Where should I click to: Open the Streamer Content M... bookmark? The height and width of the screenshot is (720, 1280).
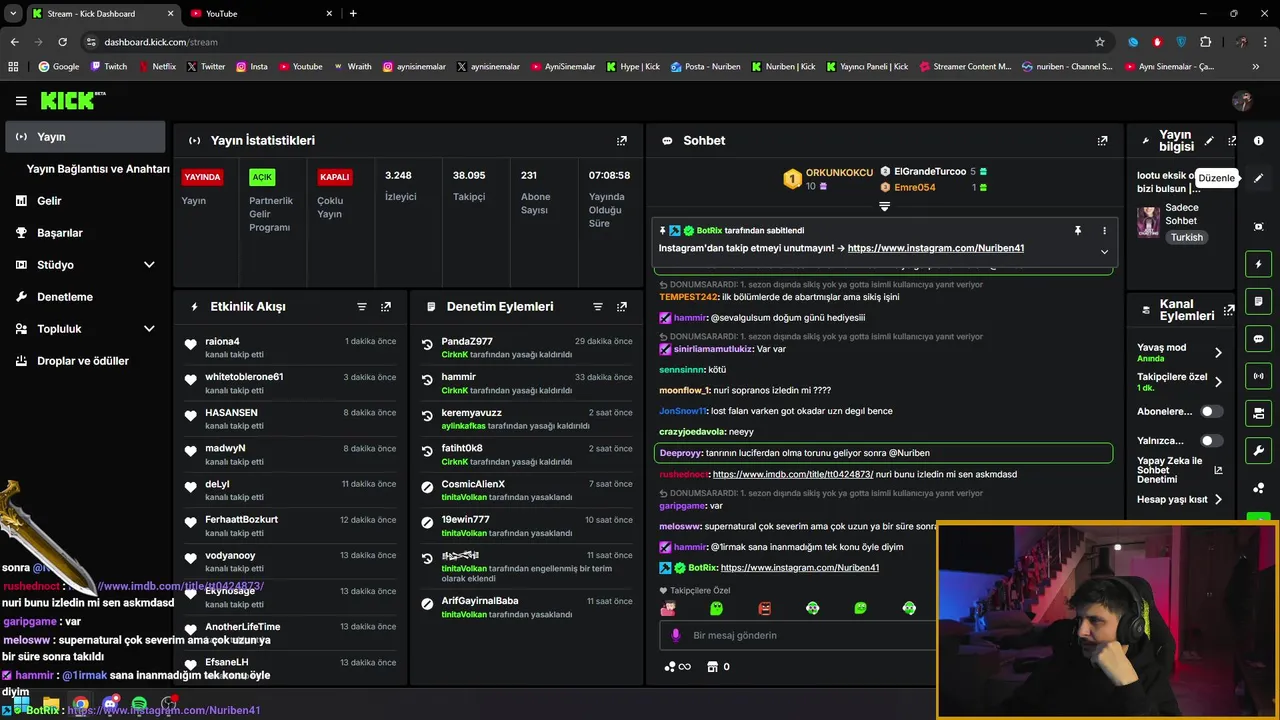pyautogui.click(x=965, y=67)
